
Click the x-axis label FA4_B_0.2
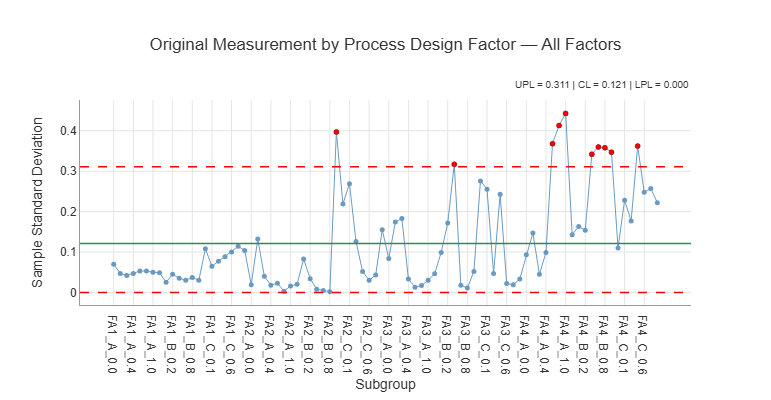[584, 344]
